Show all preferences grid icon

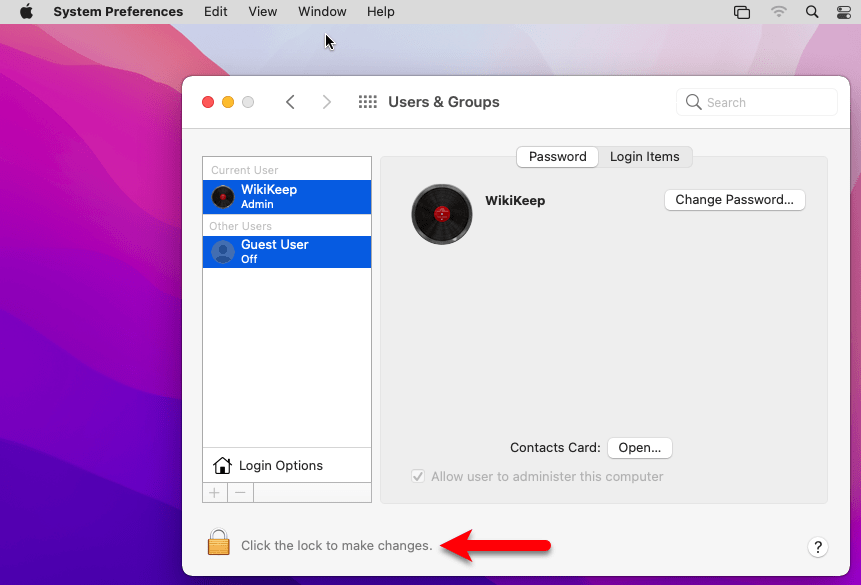tap(367, 102)
